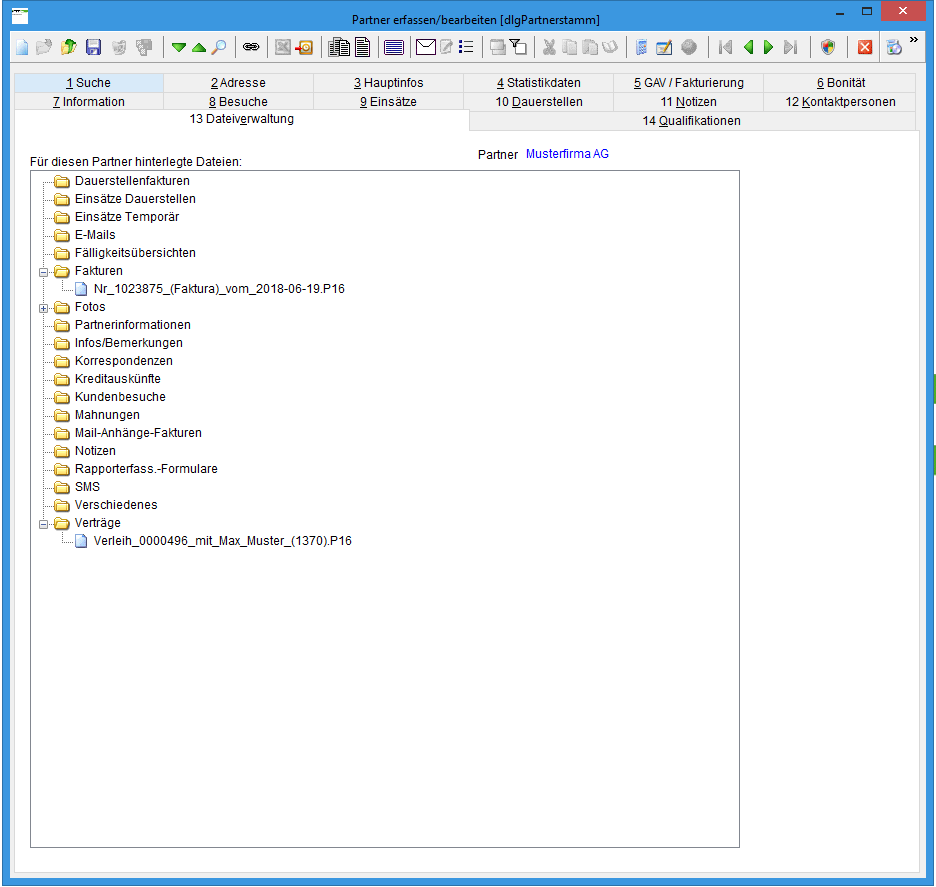Go to next record with green right arrow
Viewport: 936px width, 887px height.
tap(769, 47)
